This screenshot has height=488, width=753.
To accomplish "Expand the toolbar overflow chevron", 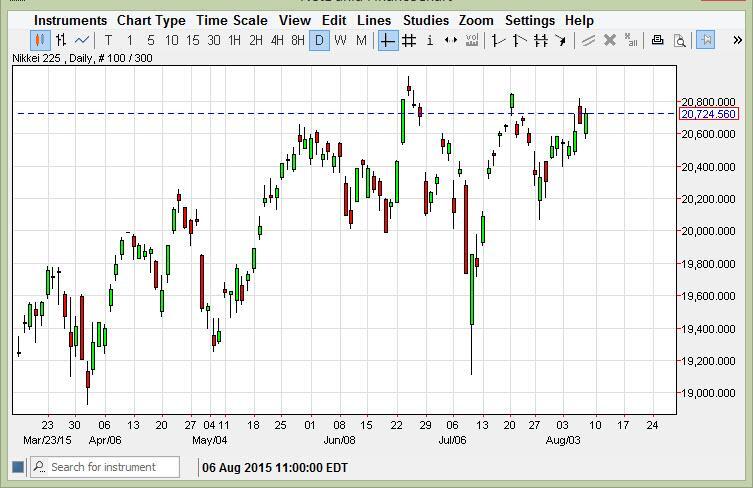I will click(737, 40).
